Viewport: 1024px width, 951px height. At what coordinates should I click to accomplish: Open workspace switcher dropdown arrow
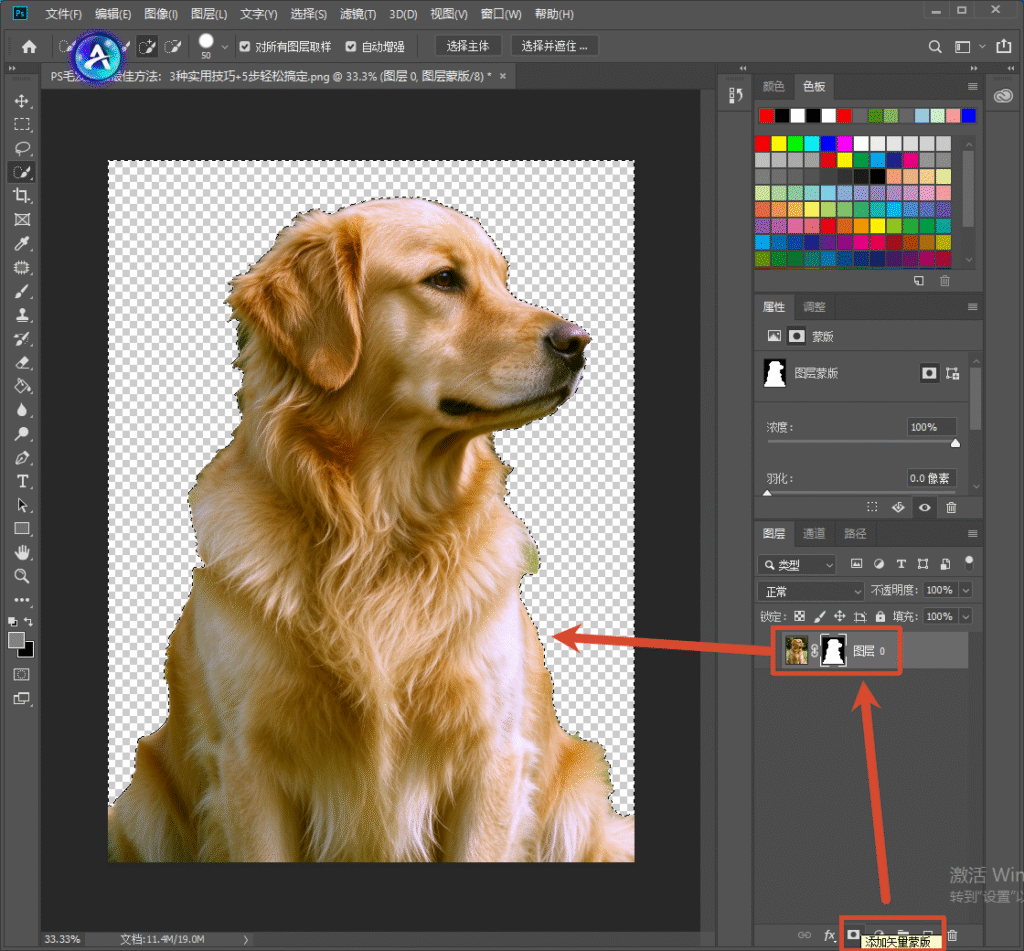pos(982,46)
